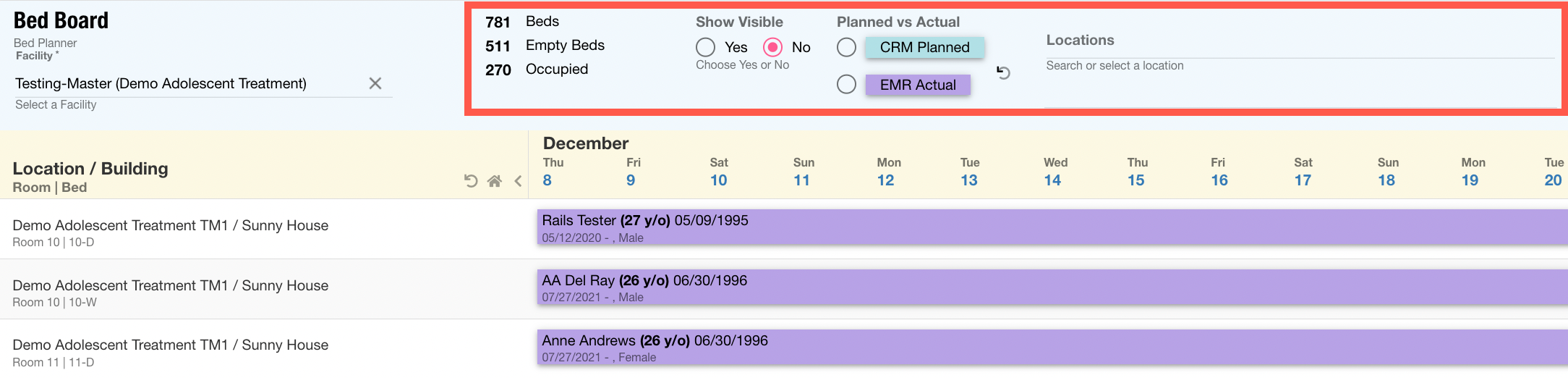The image size is (1568, 378).
Task: Open Rails Tester booking bar
Action: pyautogui.click(x=1049, y=228)
